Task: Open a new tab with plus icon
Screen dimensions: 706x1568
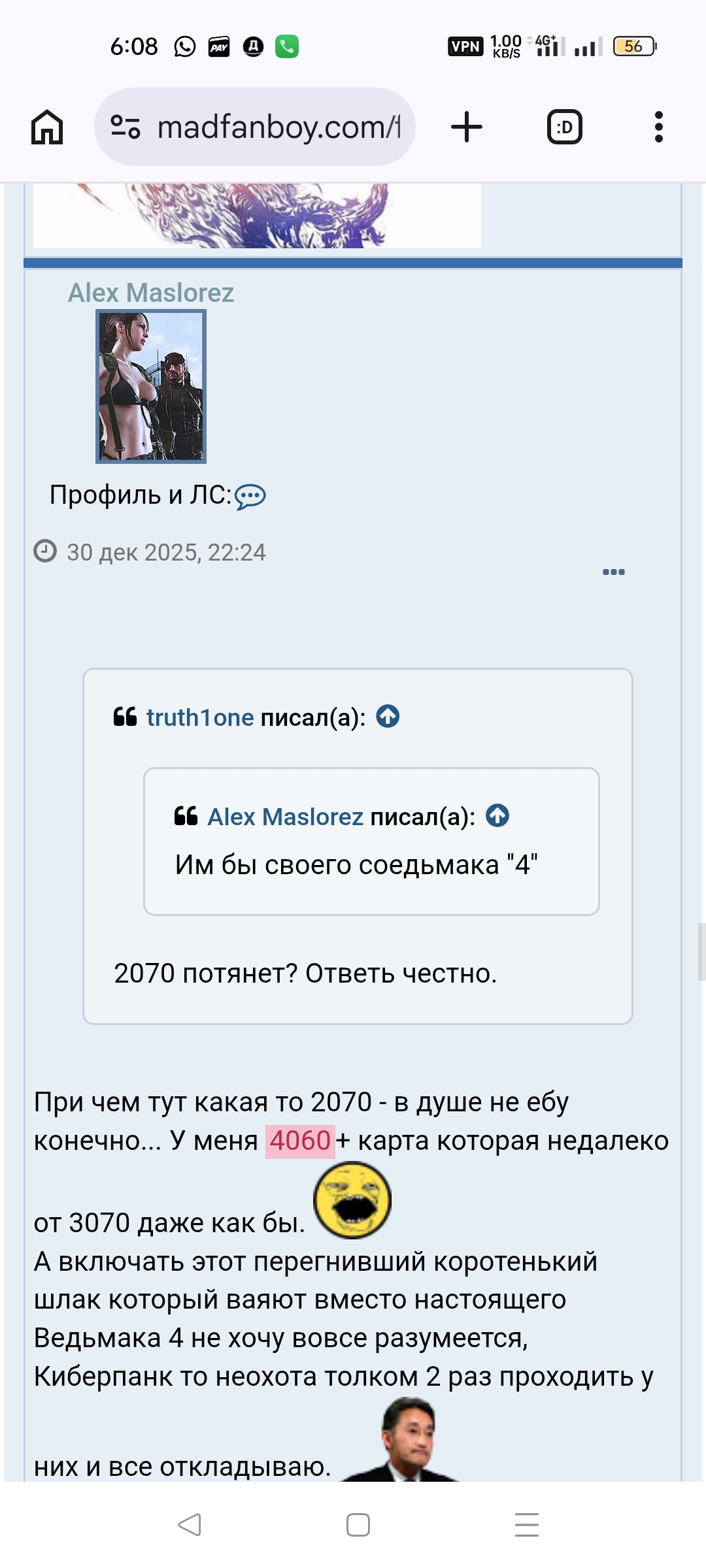Action: coord(467,127)
